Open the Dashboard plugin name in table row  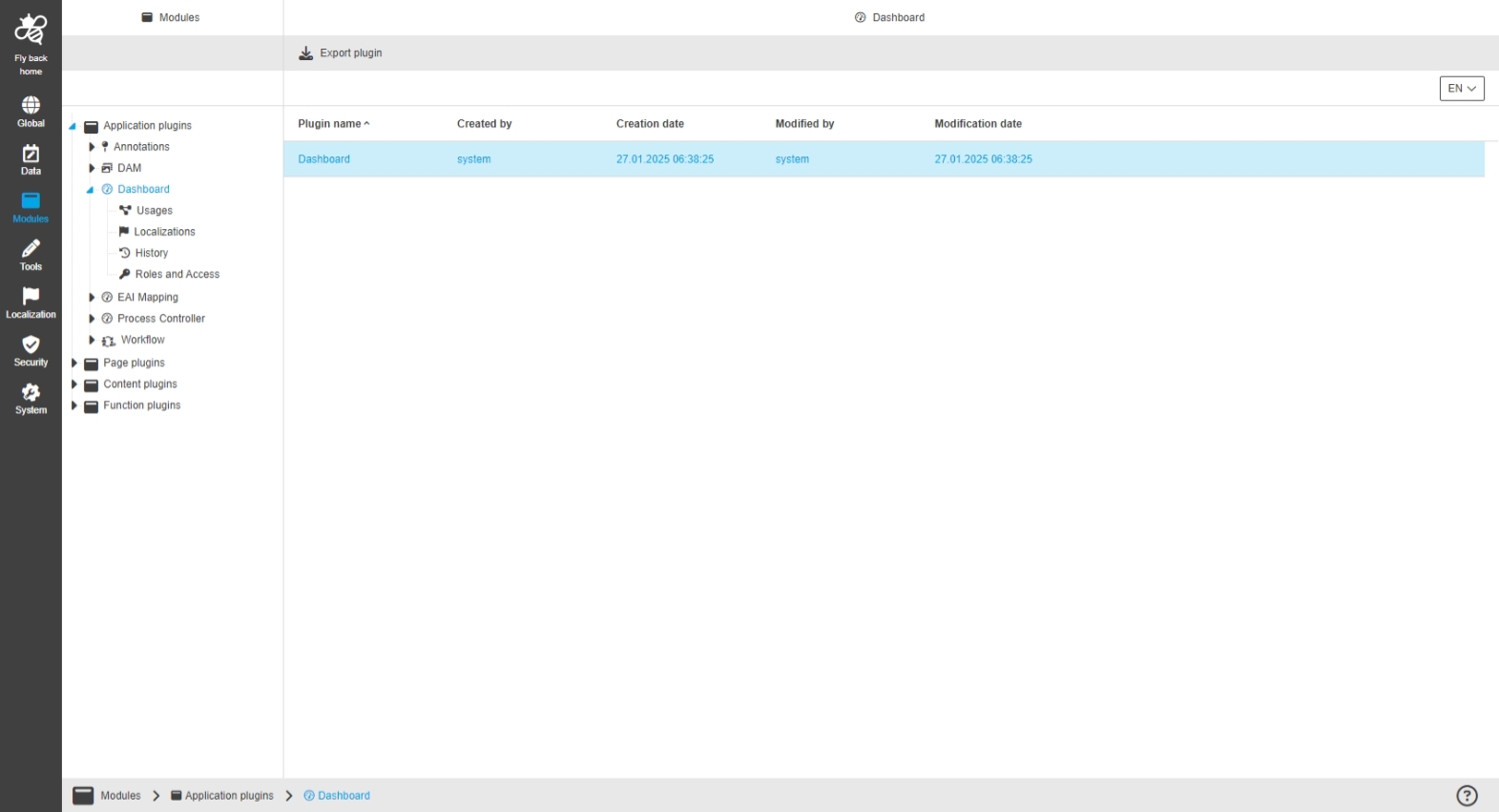click(323, 159)
